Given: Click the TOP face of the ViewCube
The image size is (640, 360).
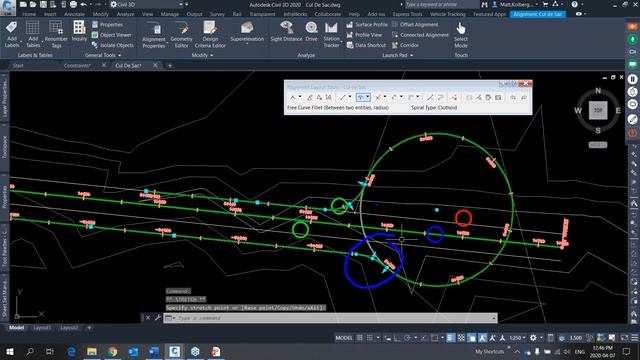Looking at the screenshot, I should click(598, 110).
